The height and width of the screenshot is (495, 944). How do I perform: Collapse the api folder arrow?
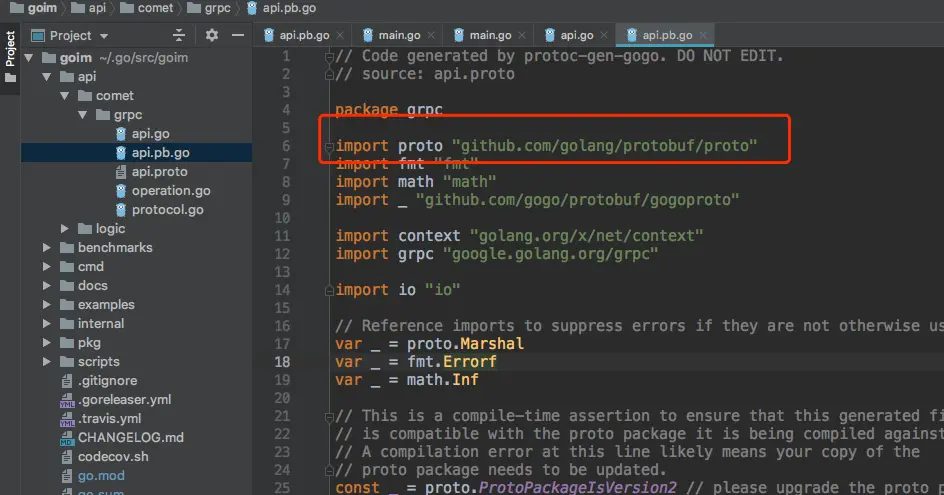point(46,77)
